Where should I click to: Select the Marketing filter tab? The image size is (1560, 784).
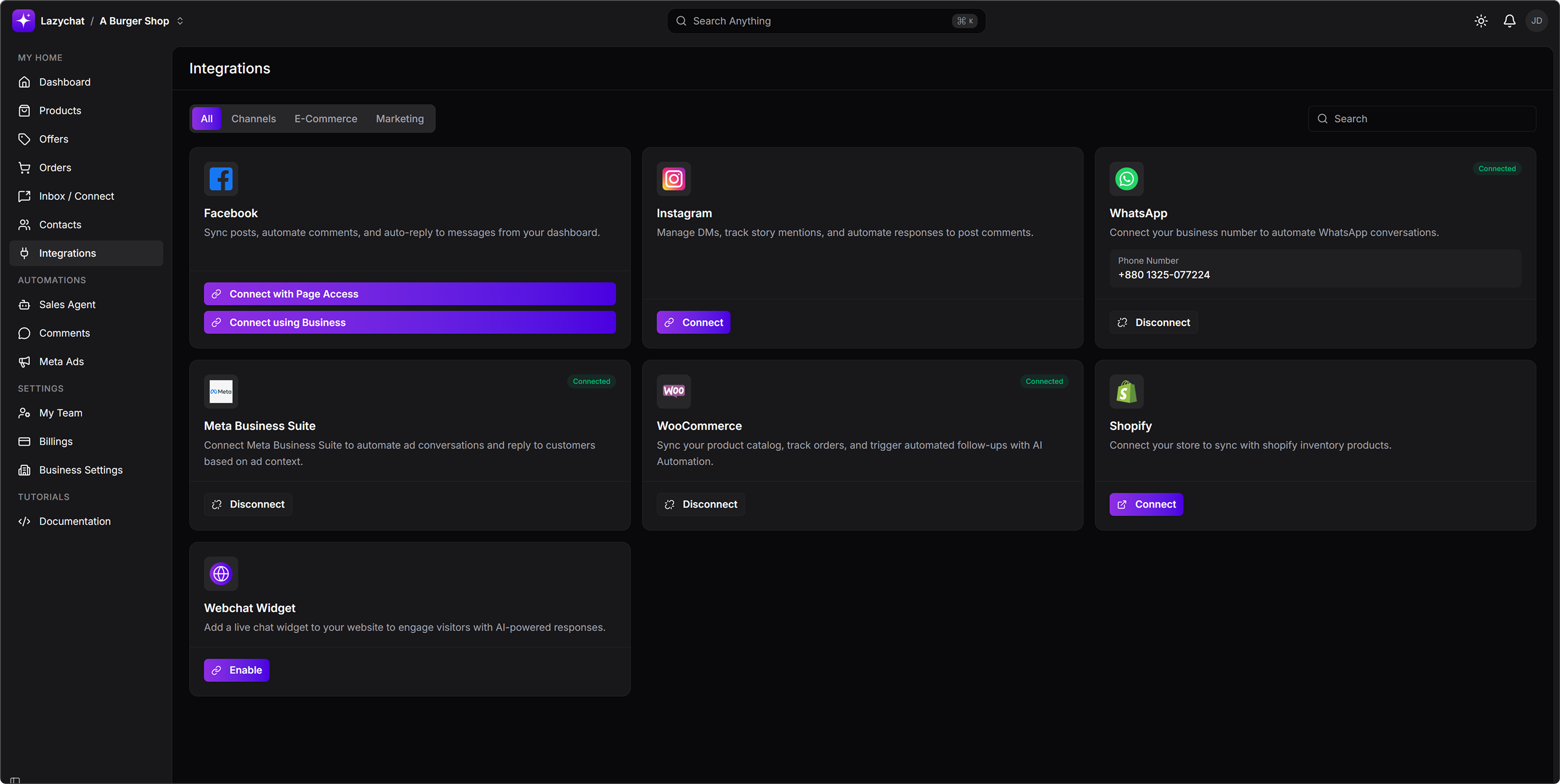pyautogui.click(x=400, y=119)
